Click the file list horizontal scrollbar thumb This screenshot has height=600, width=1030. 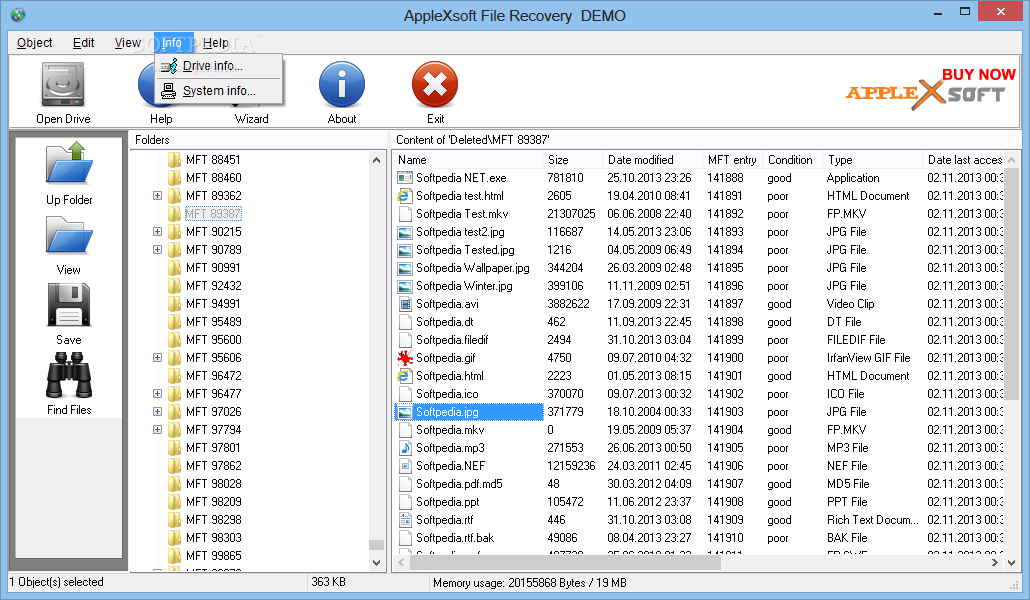tap(566, 563)
